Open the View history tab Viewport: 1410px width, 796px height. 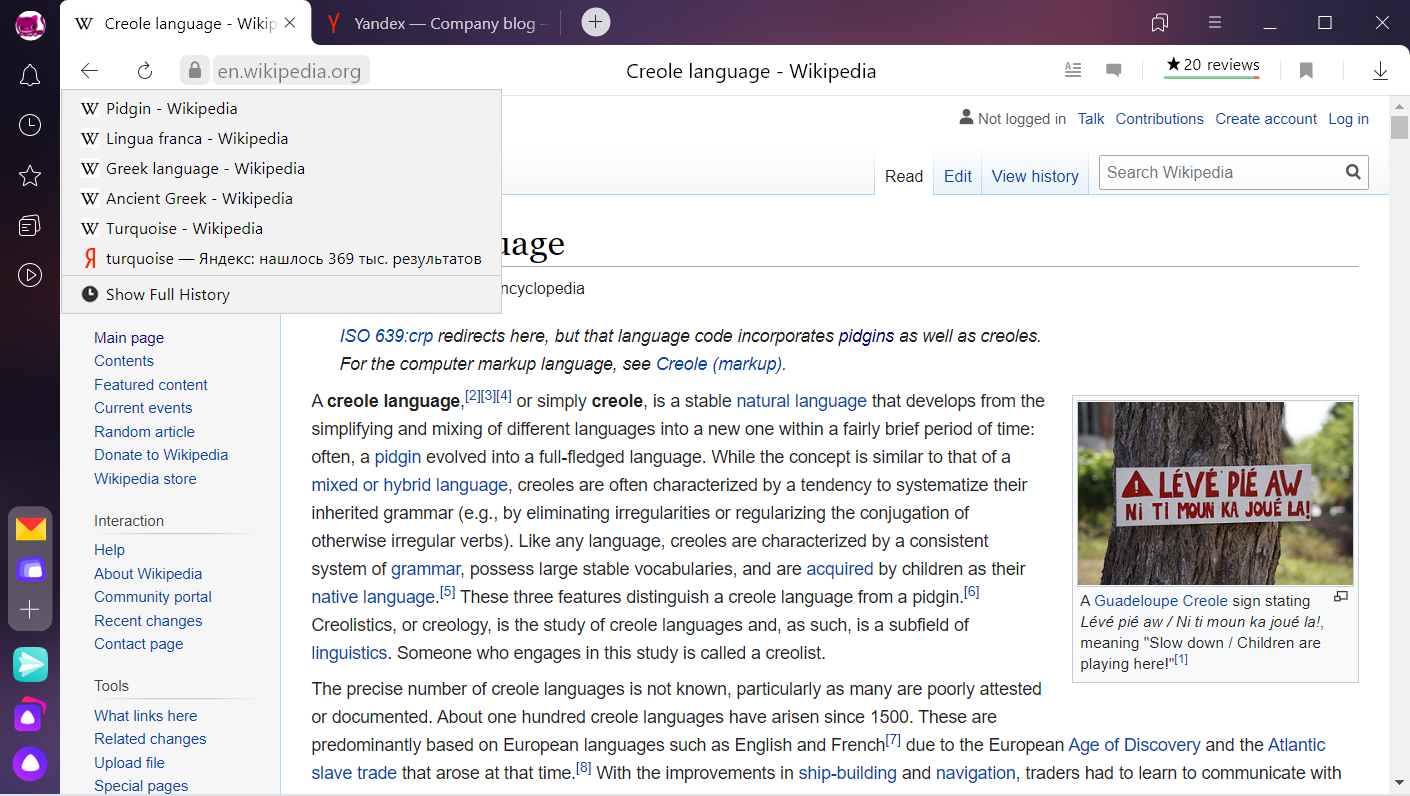tap(1035, 176)
